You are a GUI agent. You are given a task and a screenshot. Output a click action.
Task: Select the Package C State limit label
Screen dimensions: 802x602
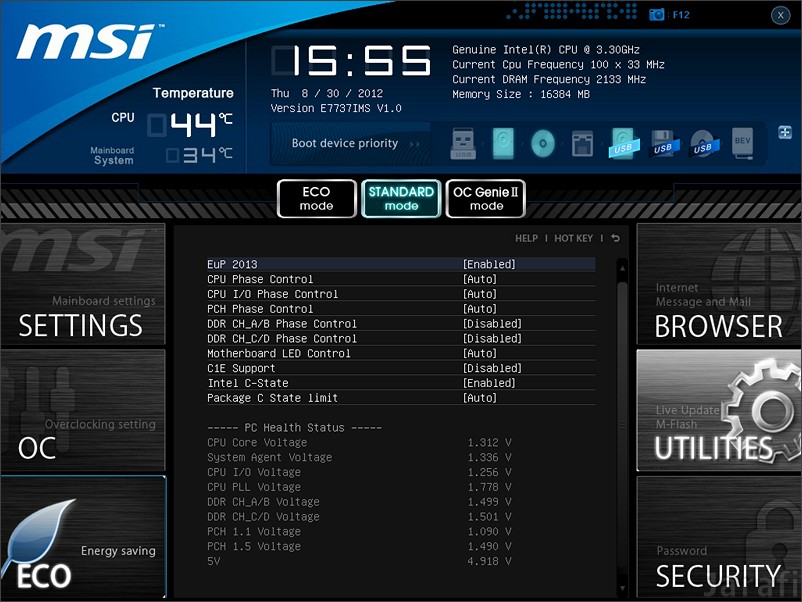(273, 398)
